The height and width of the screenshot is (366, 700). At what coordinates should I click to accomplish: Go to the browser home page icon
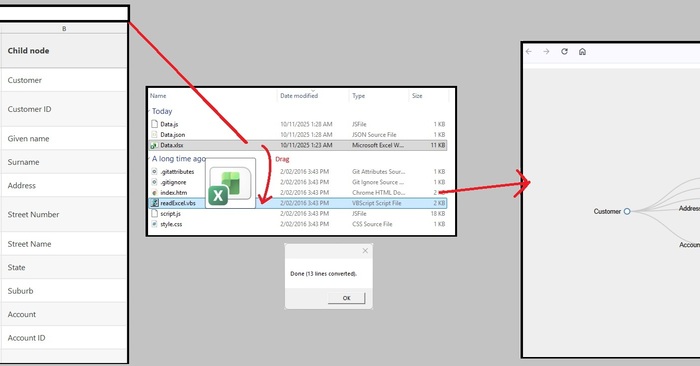pos(582,52)
